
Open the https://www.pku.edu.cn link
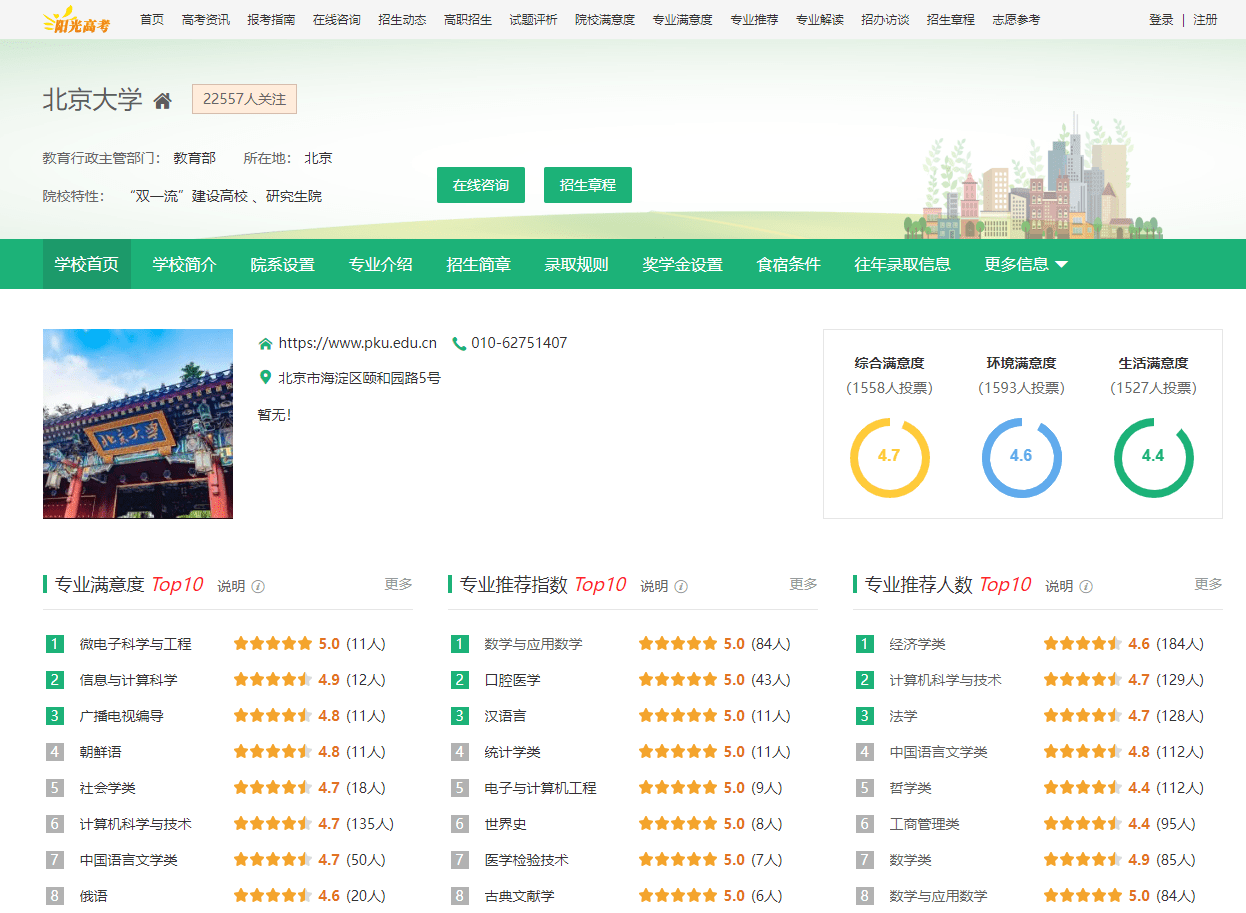click(357, 343)
